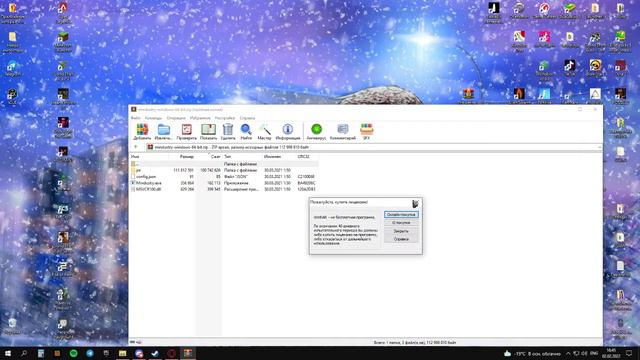
Task: Click the Закрыть button in the license dialog
Action: click(401, 231)
